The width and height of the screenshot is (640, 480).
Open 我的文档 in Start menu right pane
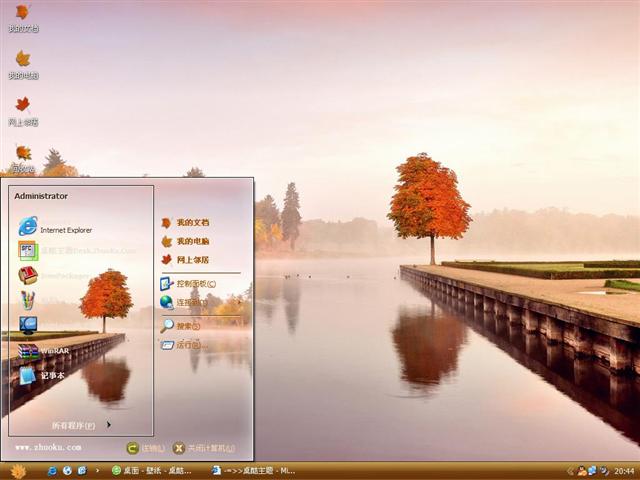pyautogui.click(x=185, y=223)
